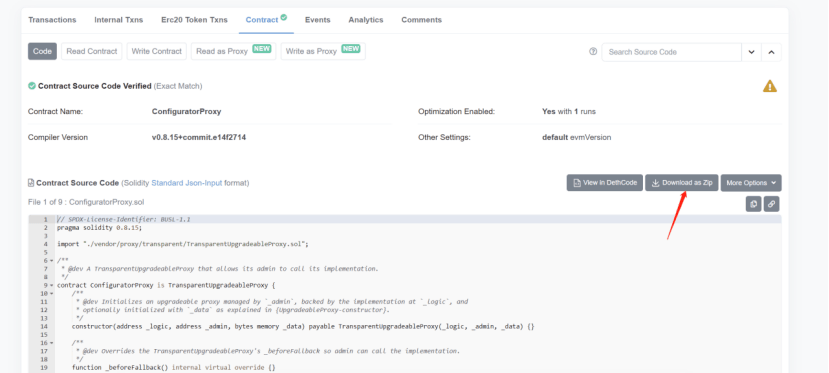Click 'Contract Source Code Verified' heading
The width and height of the screenshot is (829, 373).
tap(95, 86)
